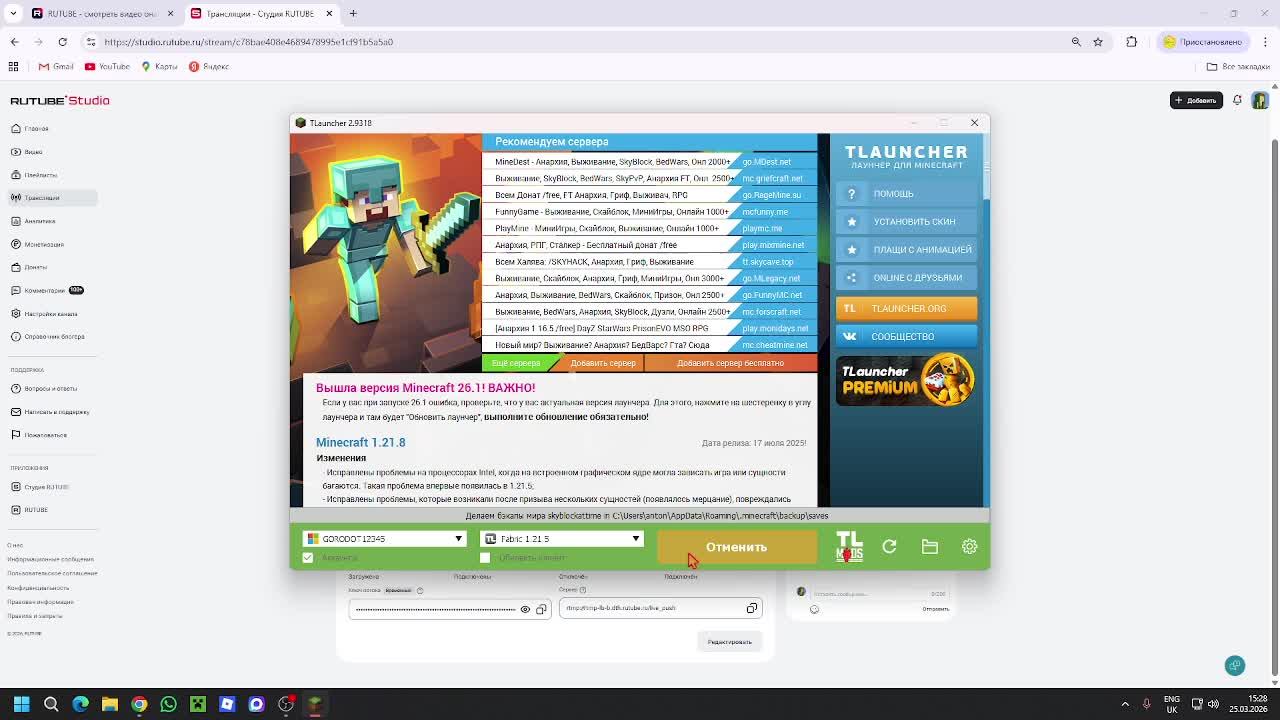Screen dimensions: 1280x720
Task: Click the play.mcmine.net server address
Action: tap(773, 245)
